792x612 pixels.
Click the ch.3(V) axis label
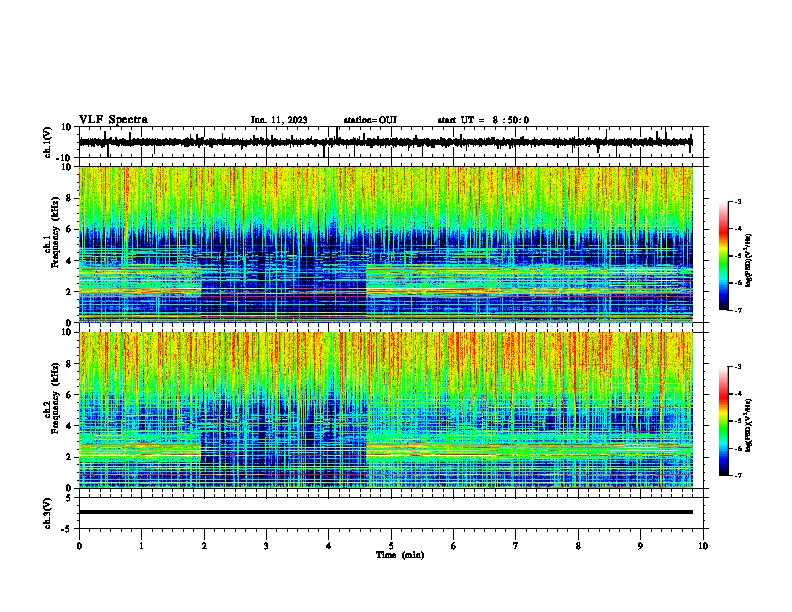48,513
